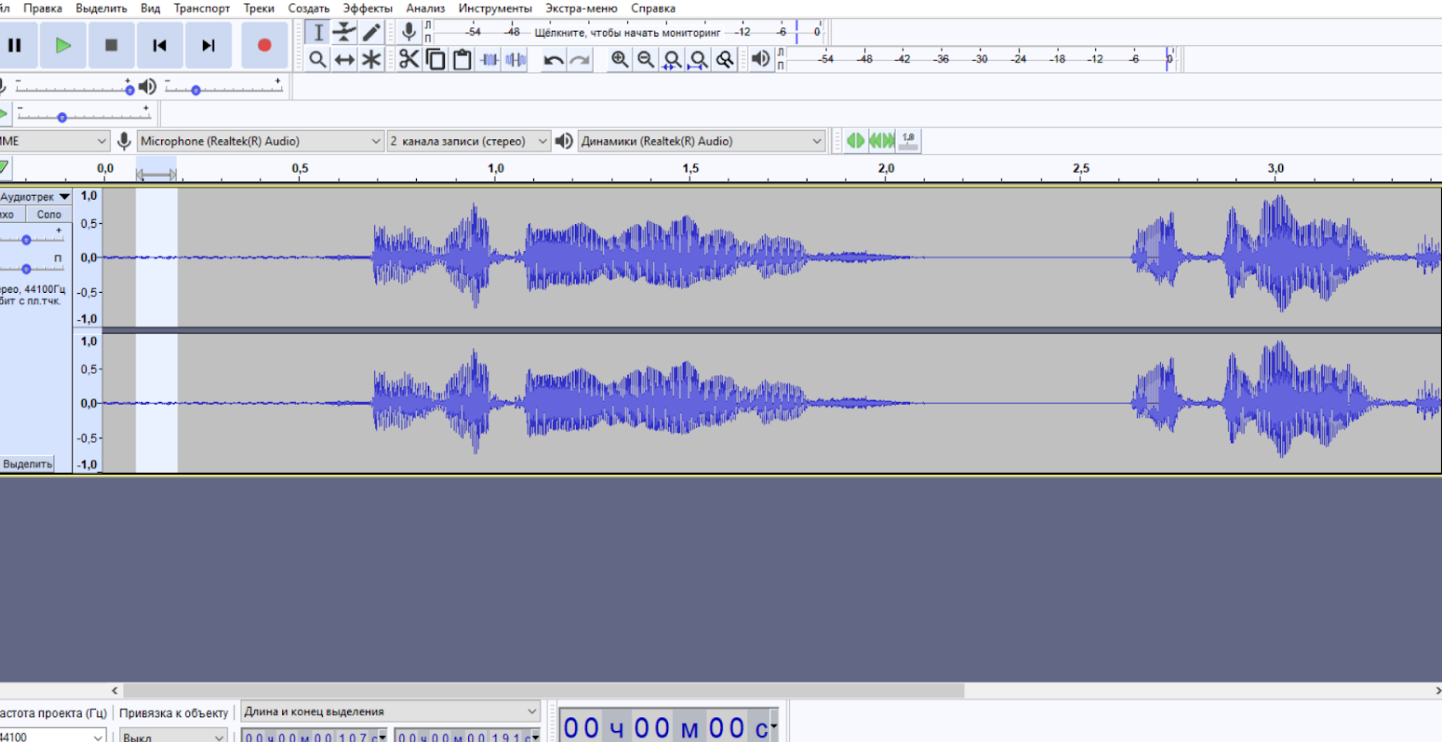Paste audio with the clipboard icon
1442x742 pixels.
pos(462,60)
